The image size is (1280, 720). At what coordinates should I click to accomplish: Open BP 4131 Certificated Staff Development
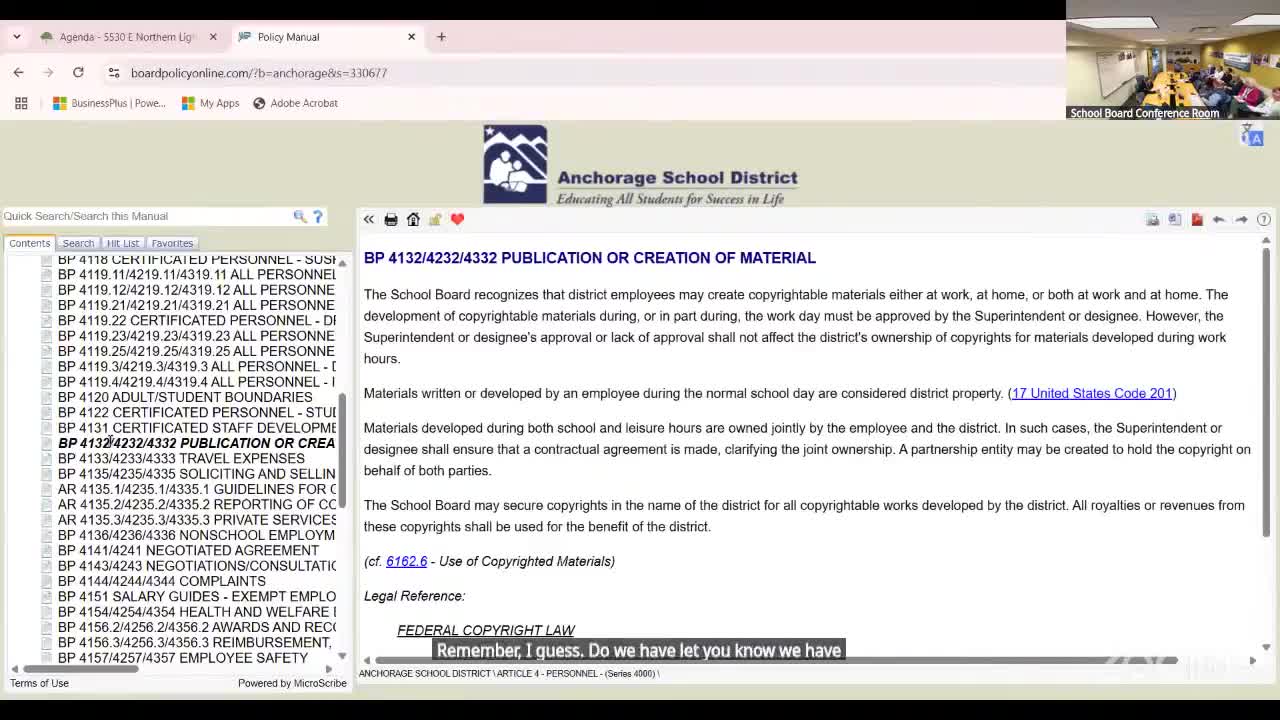pyautogui.click(x=197, y=428)
